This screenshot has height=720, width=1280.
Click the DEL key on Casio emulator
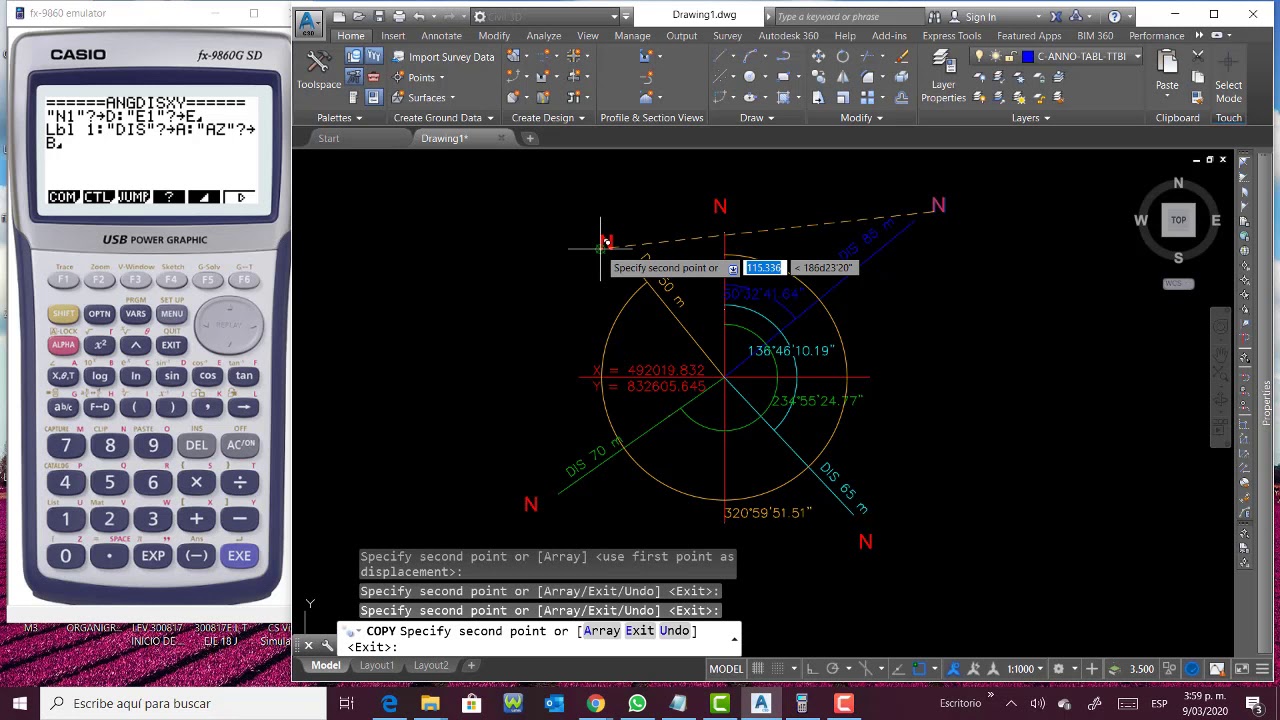(196, 445)
